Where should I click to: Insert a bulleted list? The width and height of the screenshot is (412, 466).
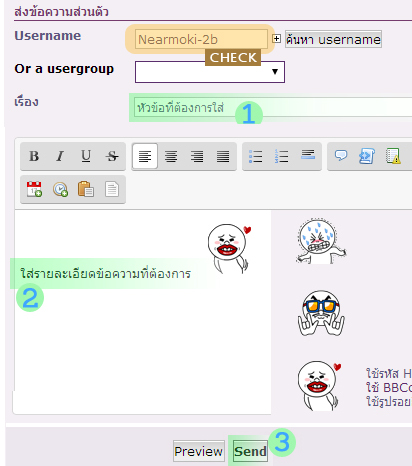(x=256, y=156)
